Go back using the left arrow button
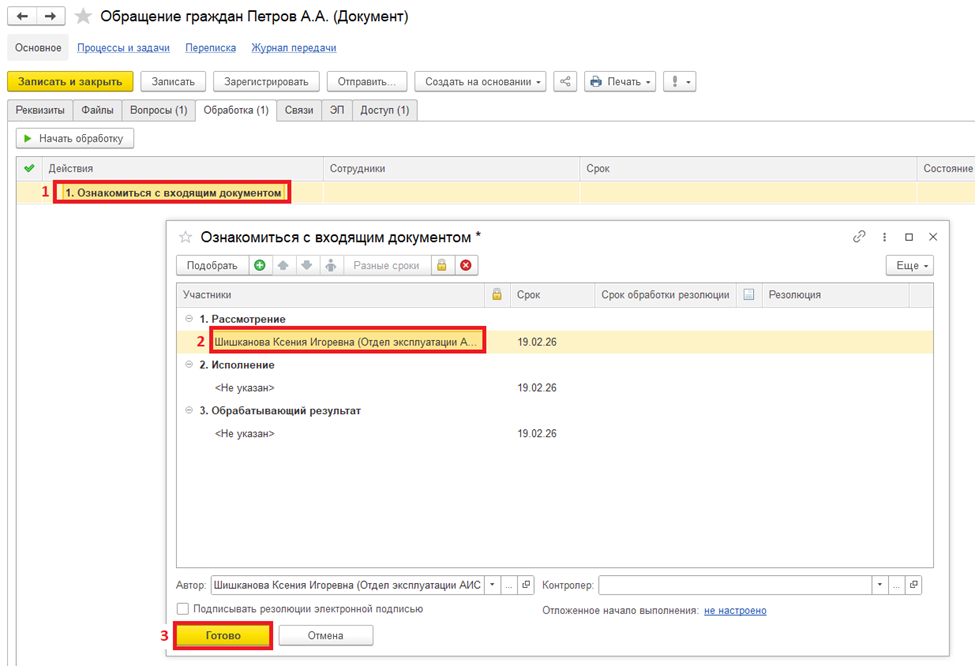Screen dimensions: 975x666 22,17
